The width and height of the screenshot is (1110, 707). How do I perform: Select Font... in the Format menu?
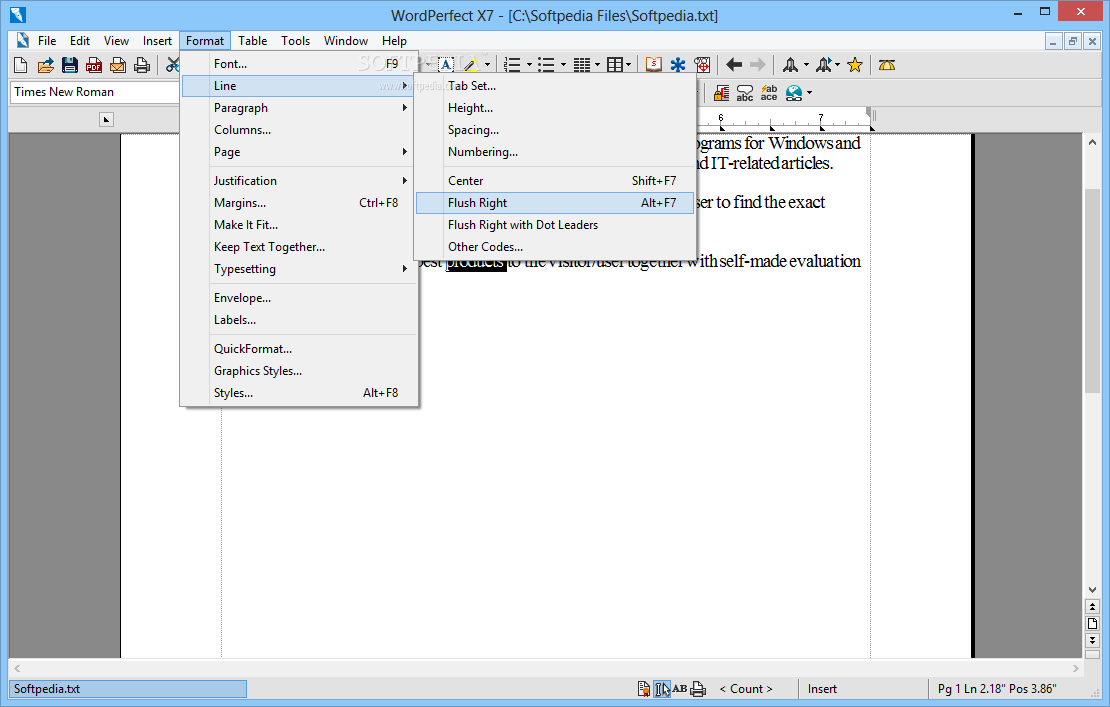coord(299,64)
